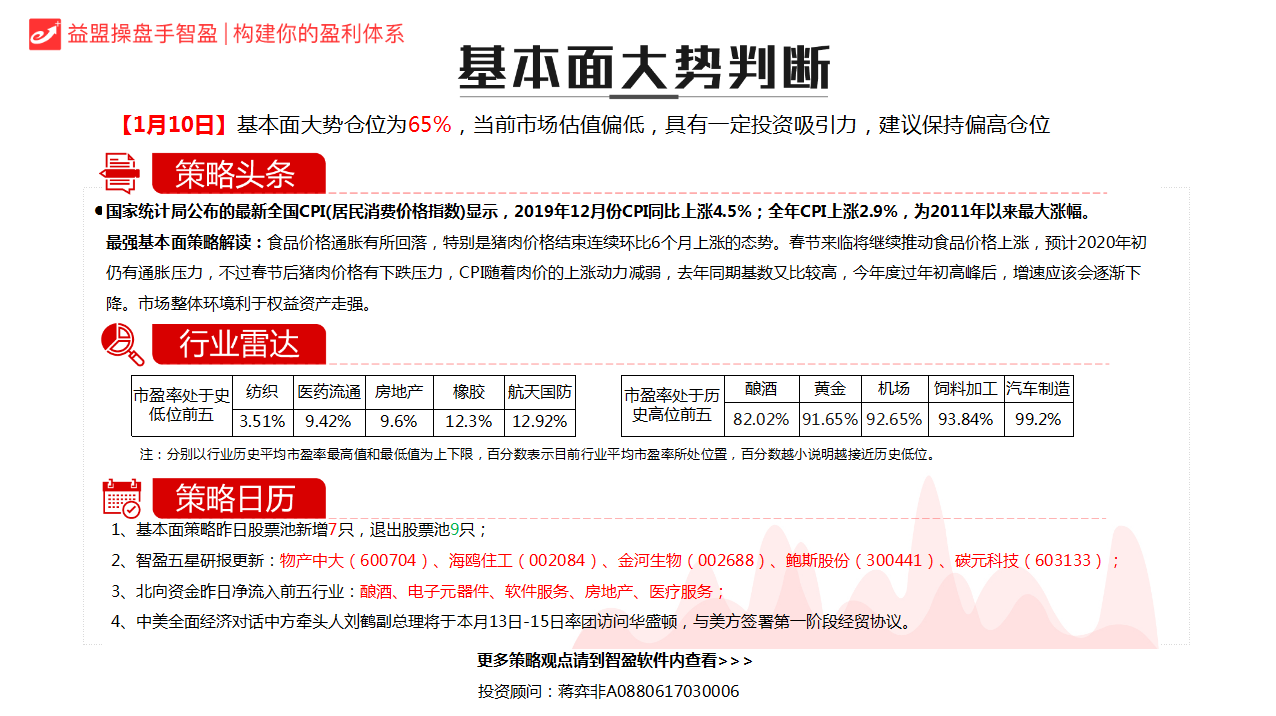Click the red 益盟操盘手 logo icon
Viewport: 1276px width, 716px height.
pos(45,34)
